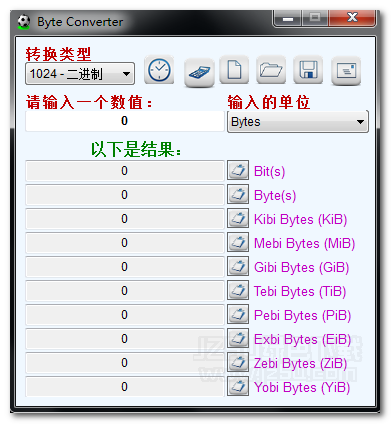Screen dimensions: 391x424
Task: Minimize the Byte Converter window
Action: 288,18
